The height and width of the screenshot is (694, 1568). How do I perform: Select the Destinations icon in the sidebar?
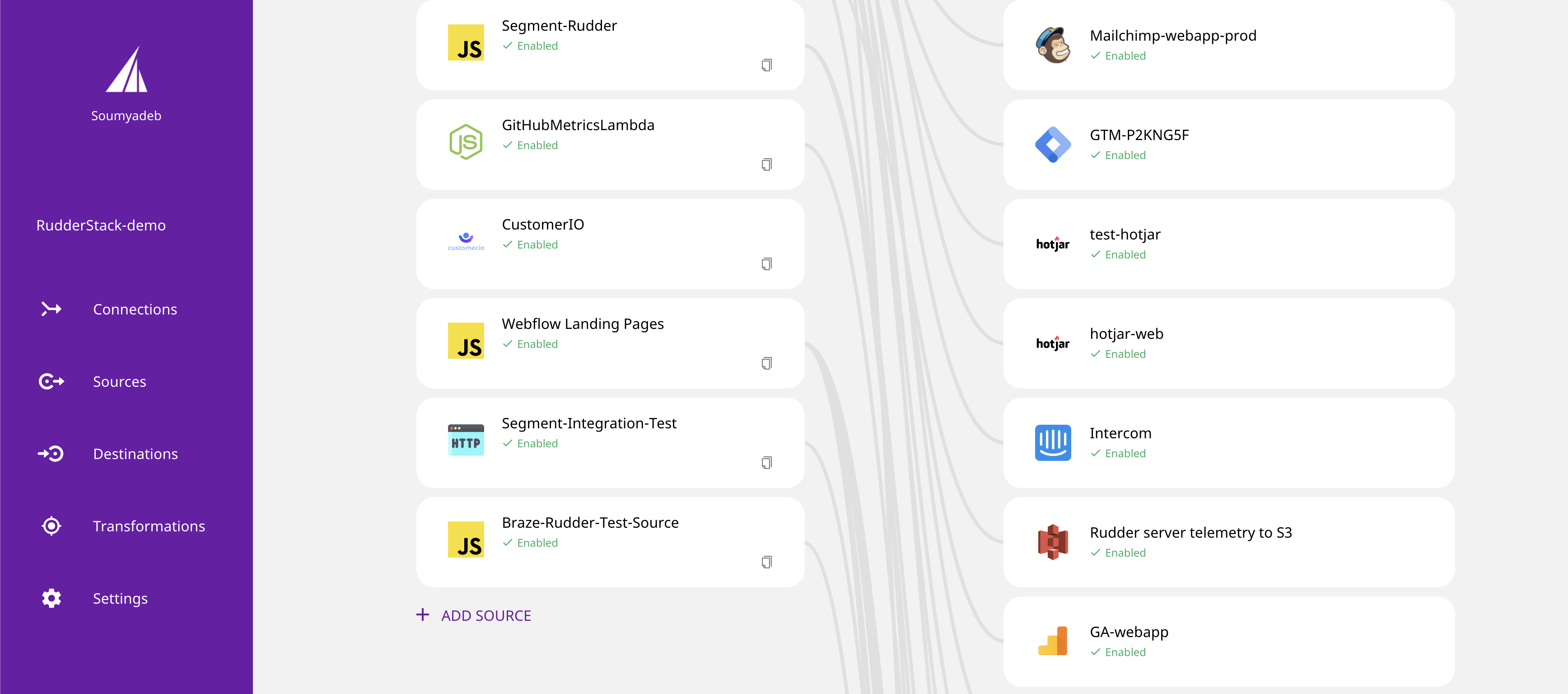51,454
